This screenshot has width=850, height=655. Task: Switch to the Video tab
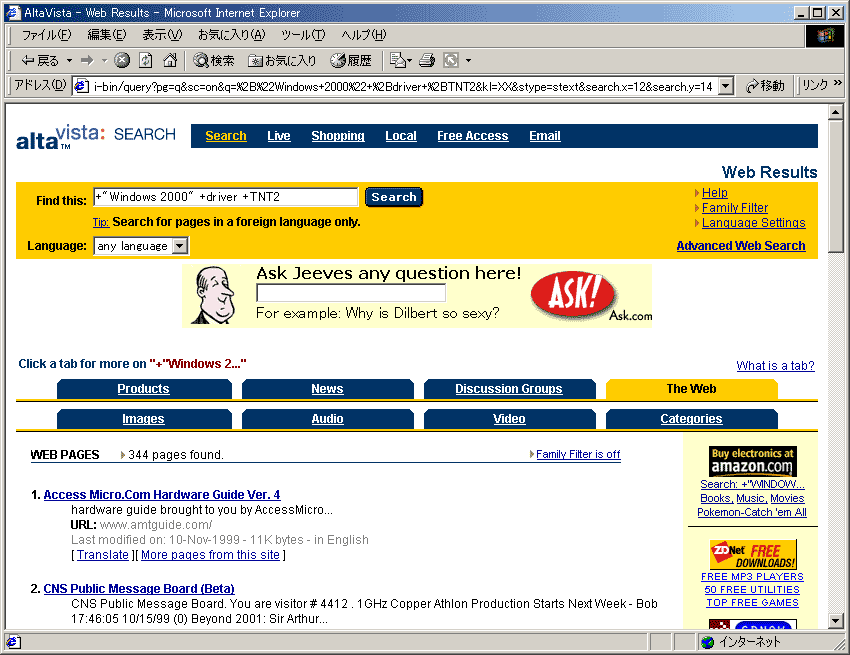509,419
